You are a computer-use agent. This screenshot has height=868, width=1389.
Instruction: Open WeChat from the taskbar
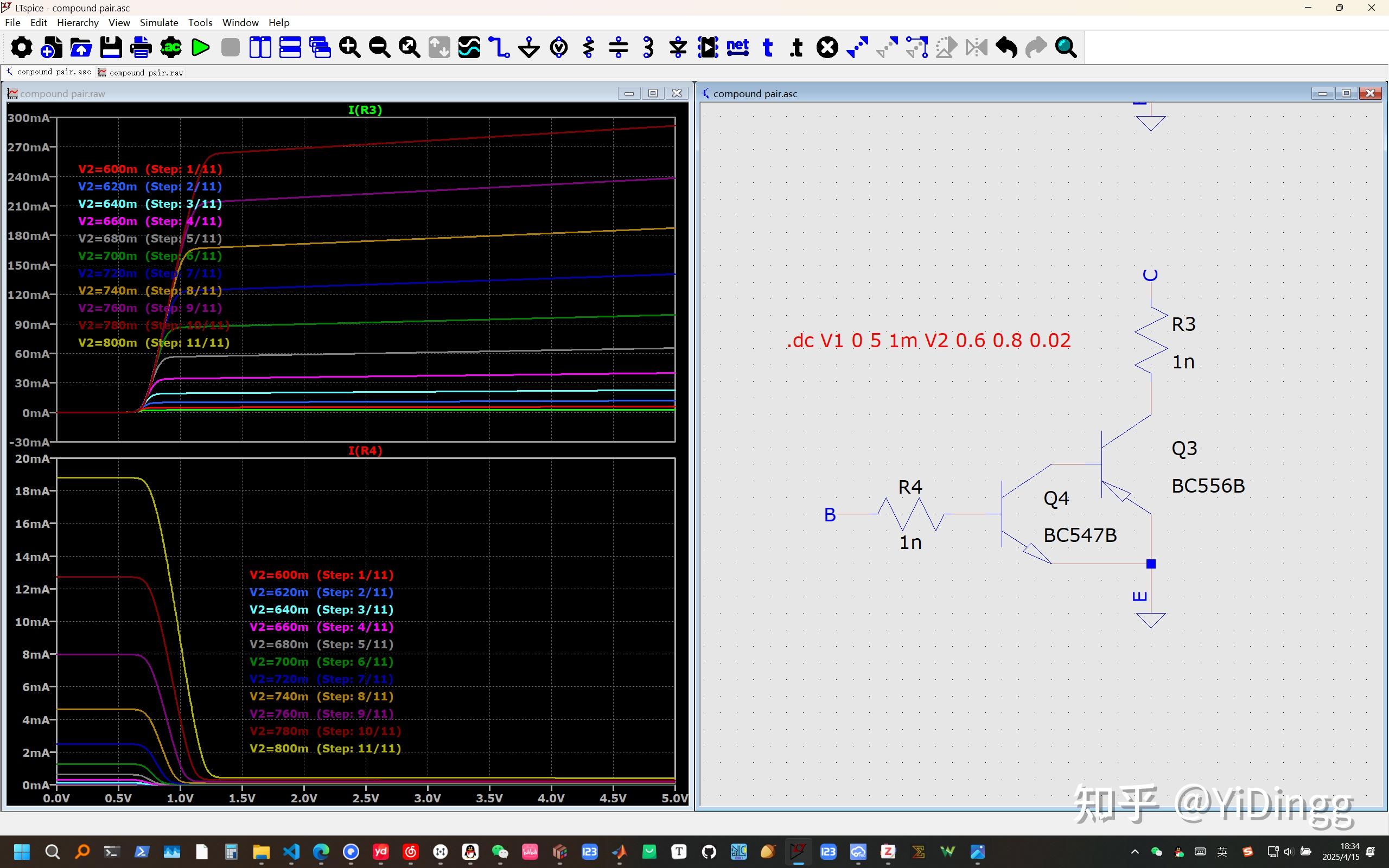point(500,851)
